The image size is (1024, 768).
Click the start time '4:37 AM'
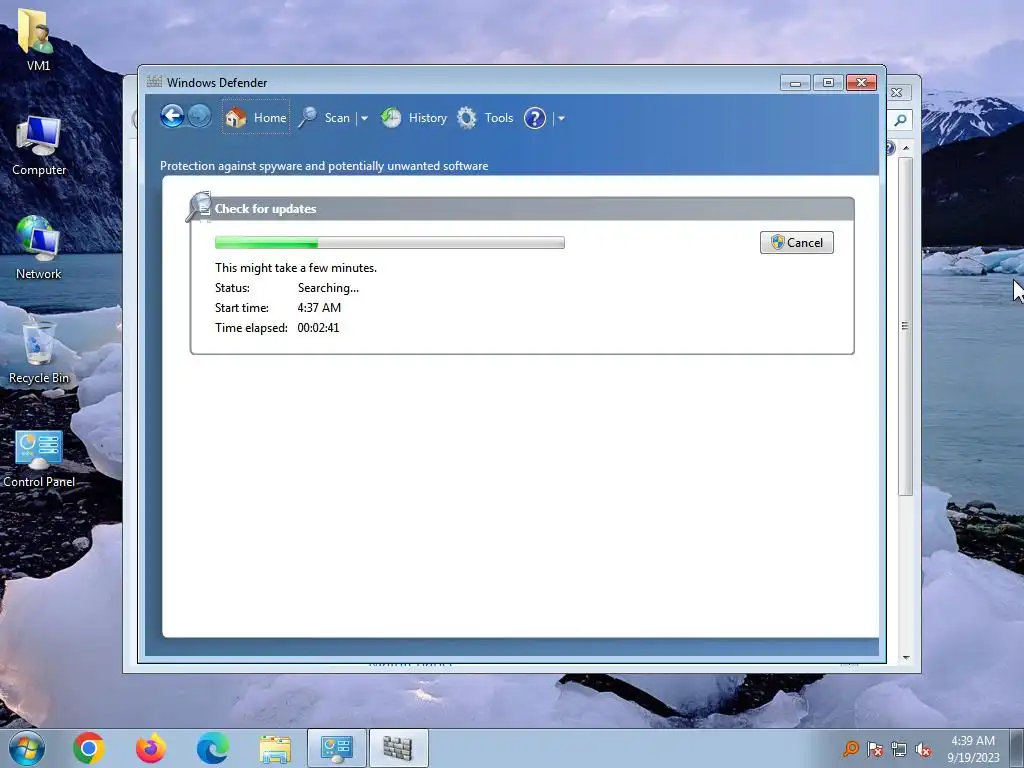click(319, 308)
